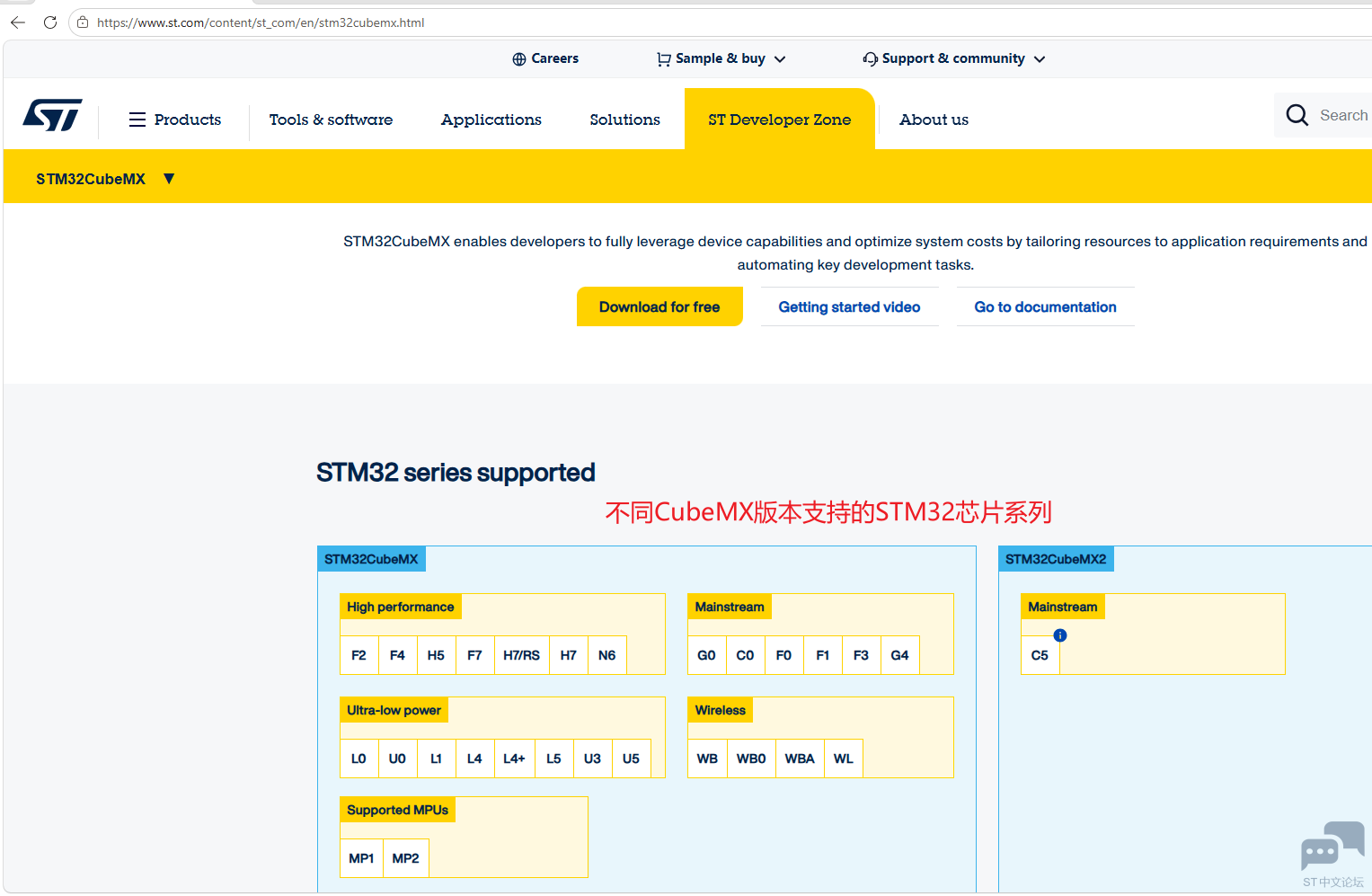The image size is (1372, 896).
Task: Select the WB series tile
Action: (708, 758)
